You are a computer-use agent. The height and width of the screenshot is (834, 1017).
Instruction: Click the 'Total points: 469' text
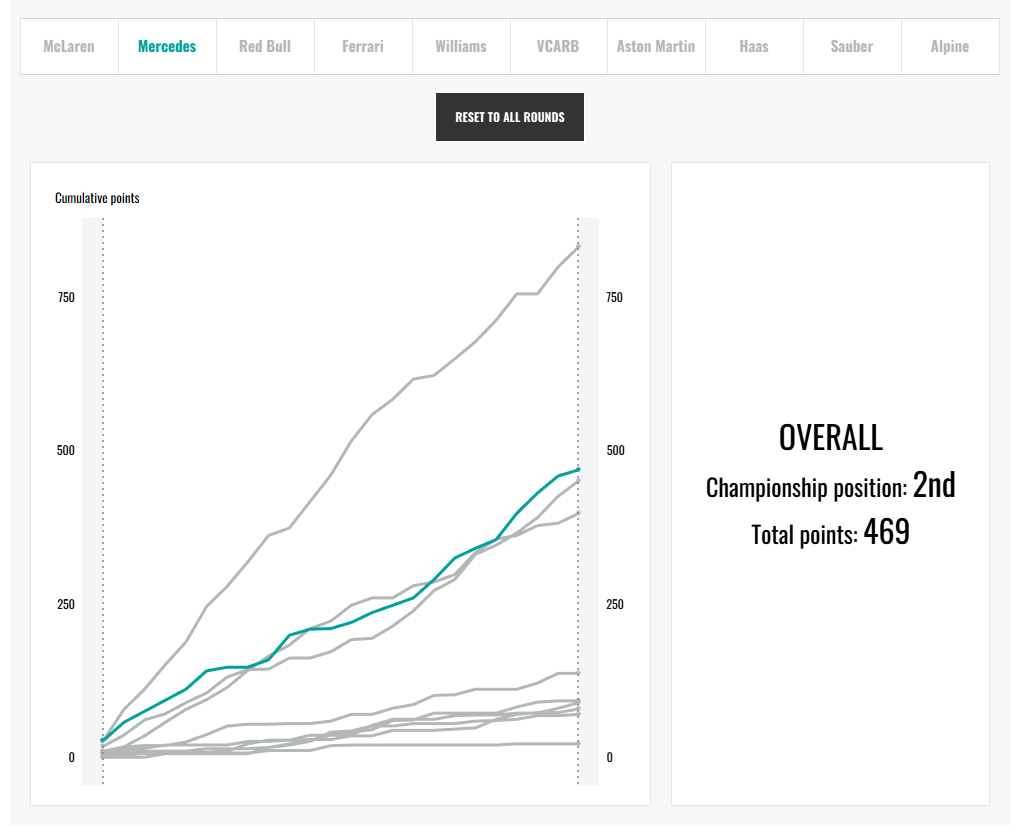831,533
